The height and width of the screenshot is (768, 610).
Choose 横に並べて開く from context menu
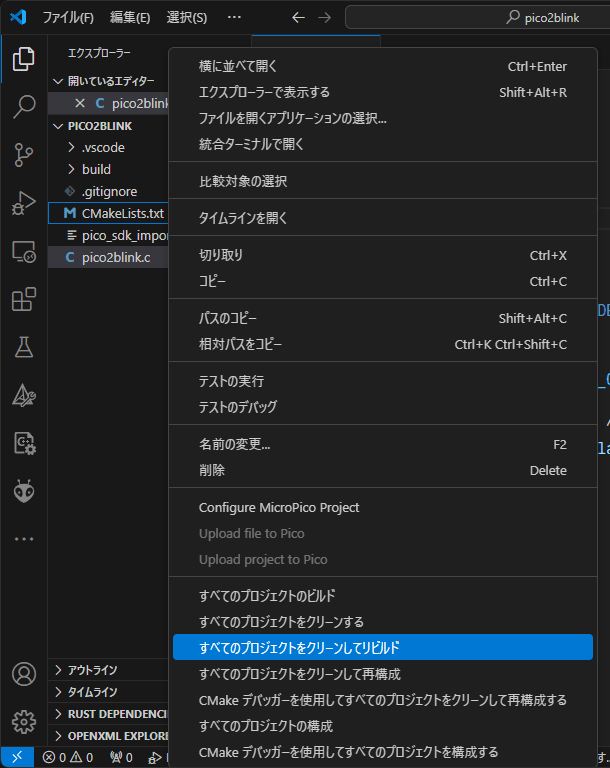pos(383,66)
